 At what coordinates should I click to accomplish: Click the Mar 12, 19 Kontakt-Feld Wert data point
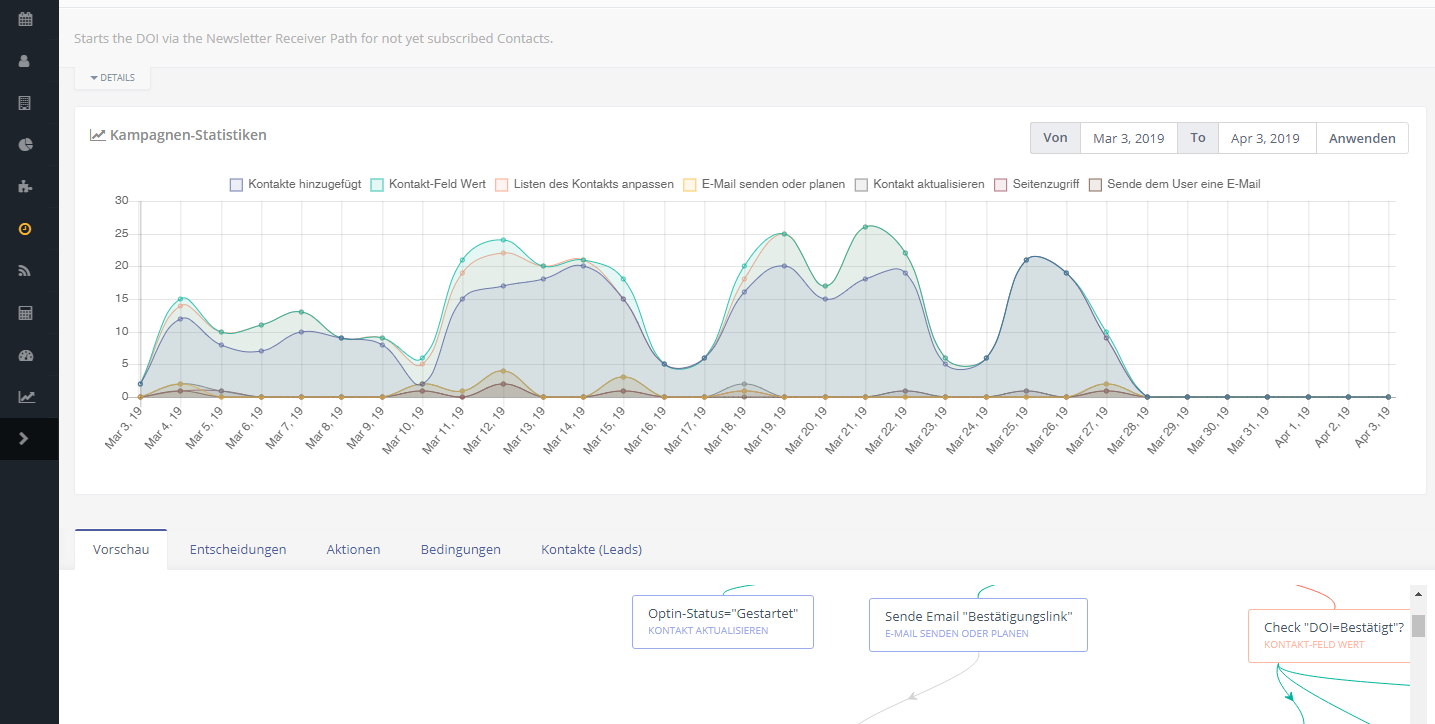pyautogui.click(x=503, y=240)
